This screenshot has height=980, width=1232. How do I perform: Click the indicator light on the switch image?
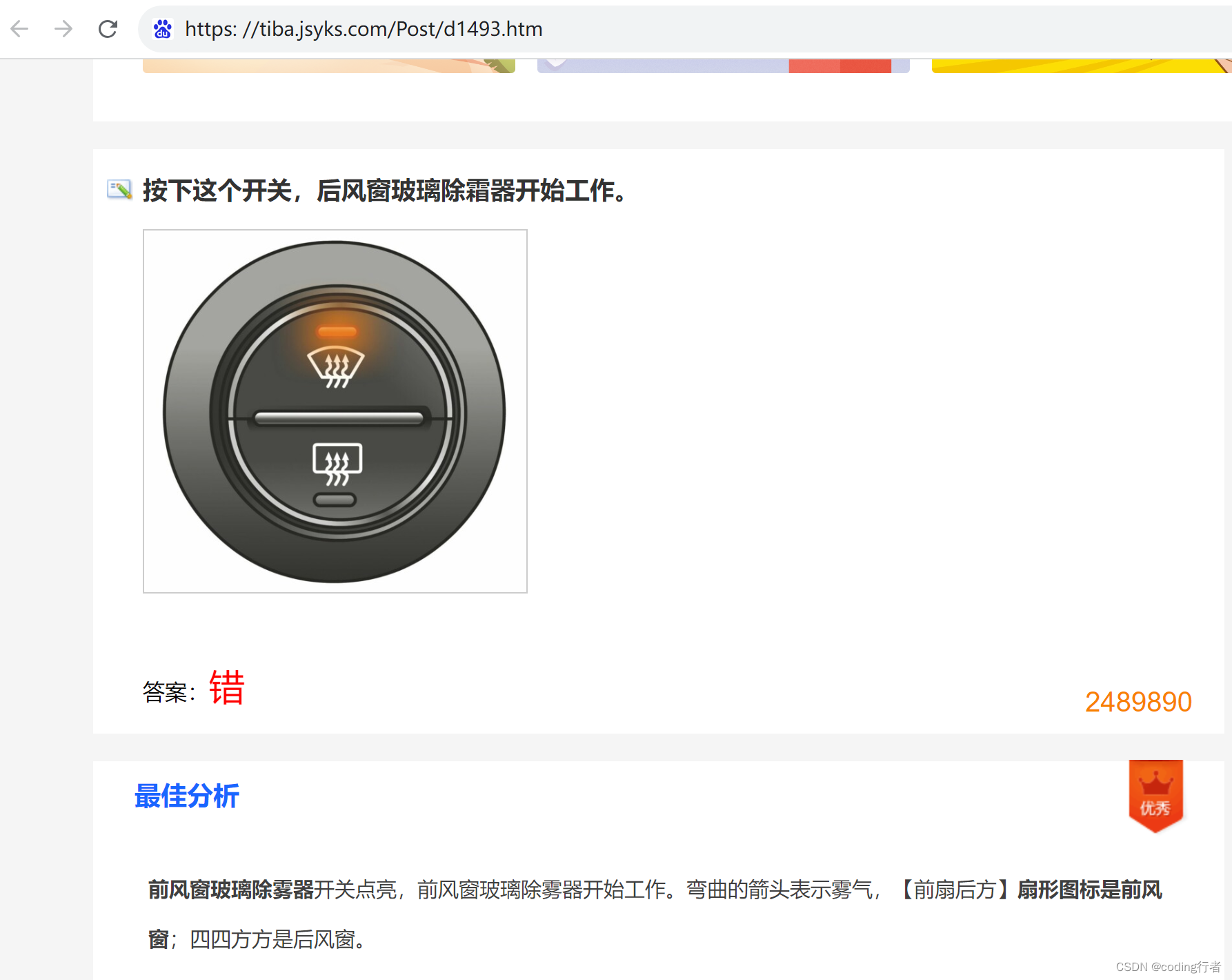pyautogui.click(x=337, y=331)
